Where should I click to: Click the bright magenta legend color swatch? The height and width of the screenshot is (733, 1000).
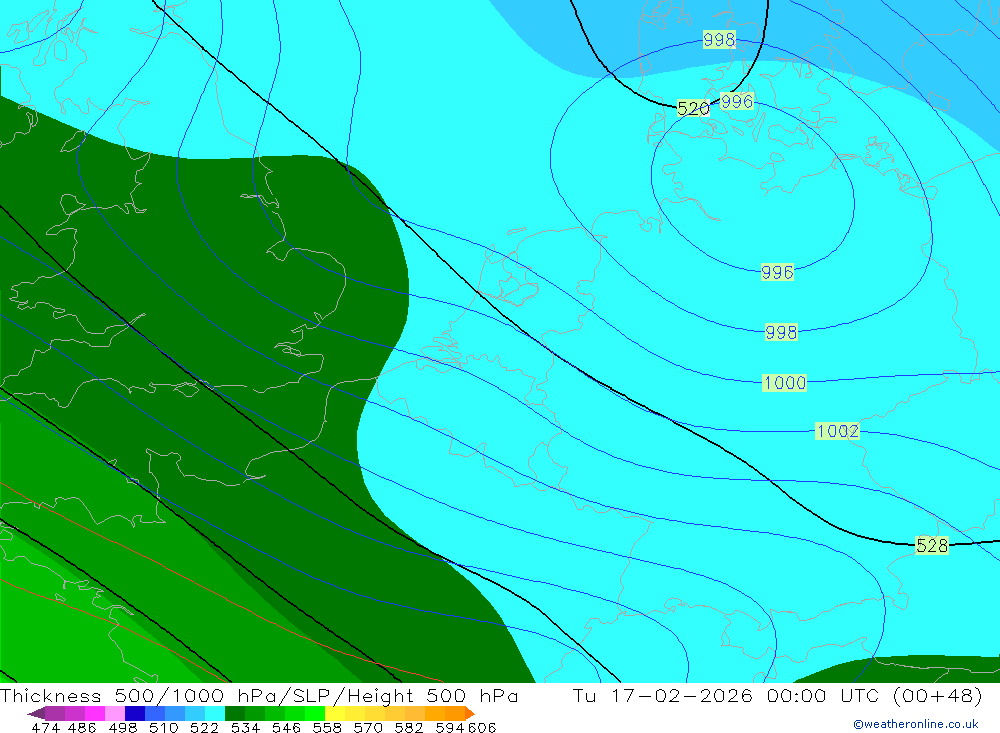[94, 713]
